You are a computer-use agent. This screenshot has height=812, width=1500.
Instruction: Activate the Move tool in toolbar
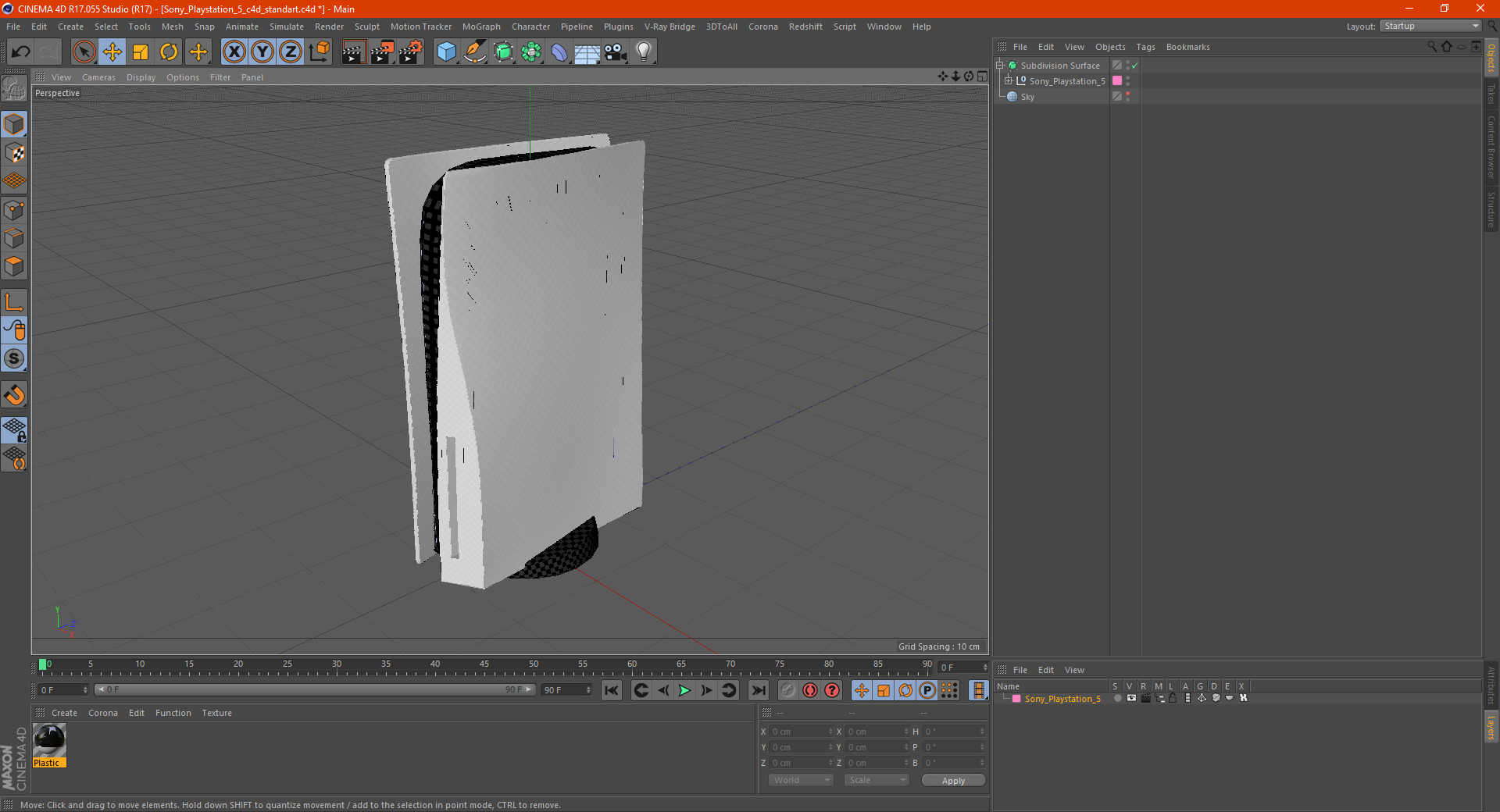(112, 52)
